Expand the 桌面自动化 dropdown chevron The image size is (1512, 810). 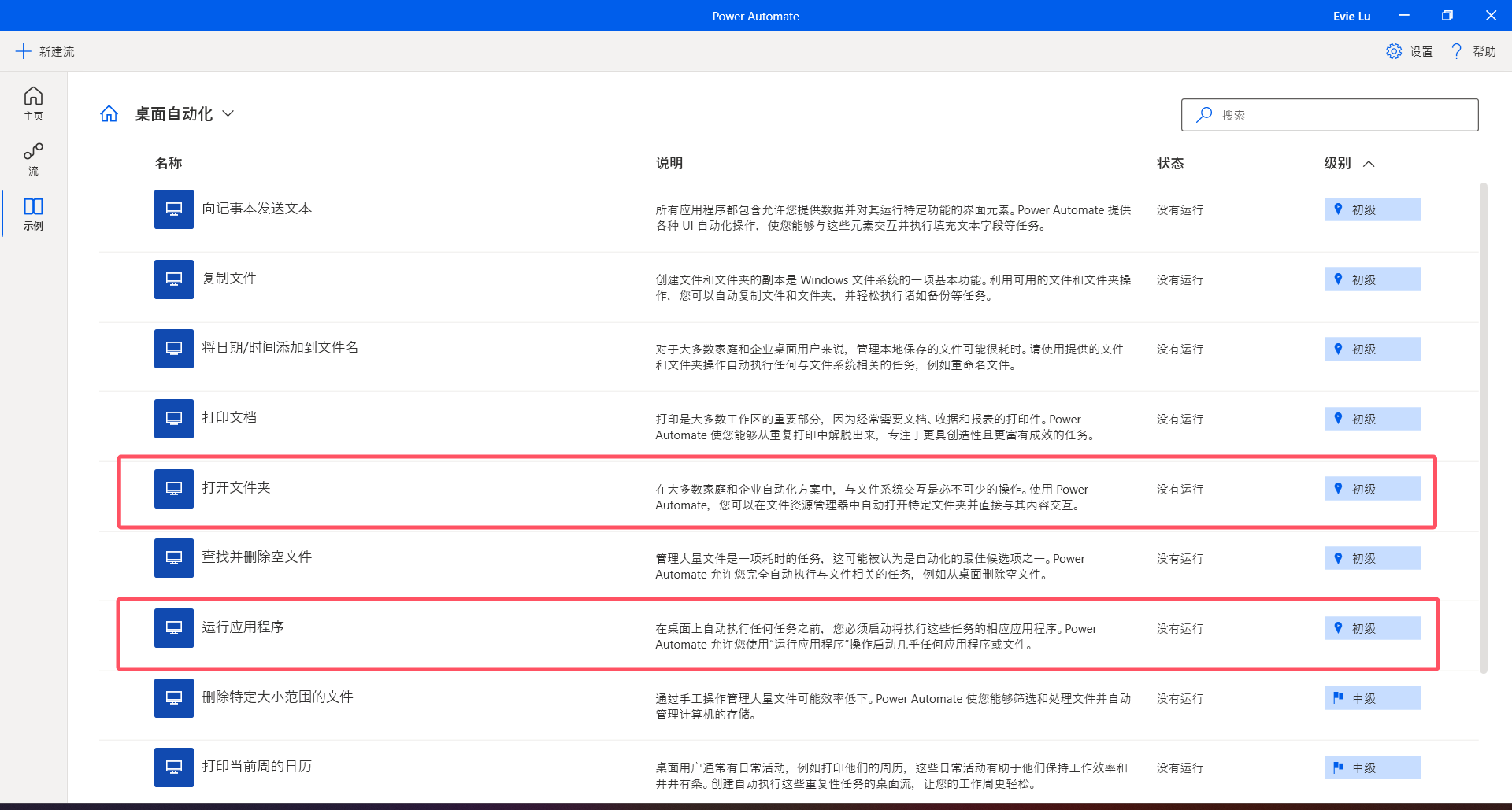point(228,113)
